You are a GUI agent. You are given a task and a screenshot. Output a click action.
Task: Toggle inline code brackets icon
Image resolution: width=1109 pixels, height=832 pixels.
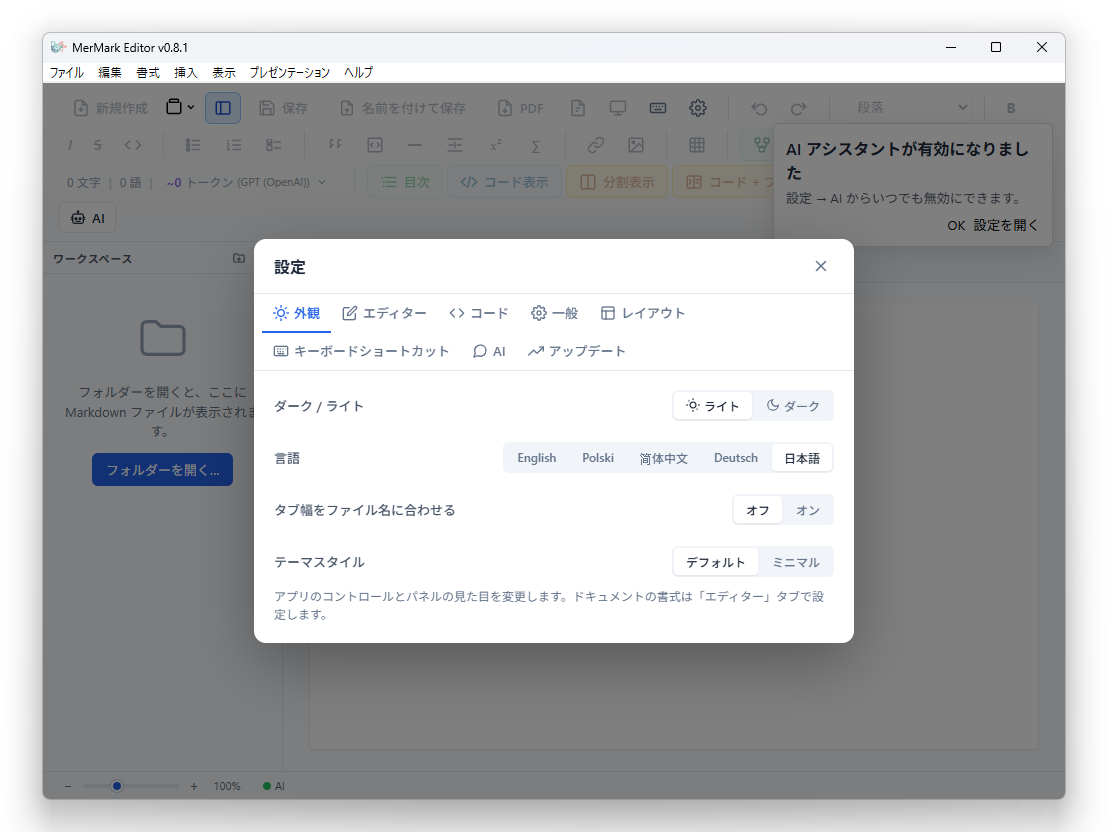click(x=133, y=145)
